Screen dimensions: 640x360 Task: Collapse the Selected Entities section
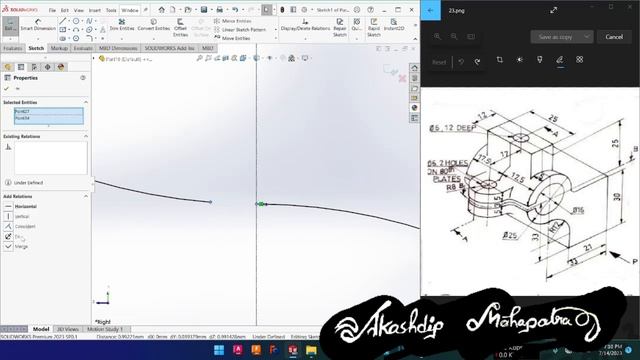[86, 102]
